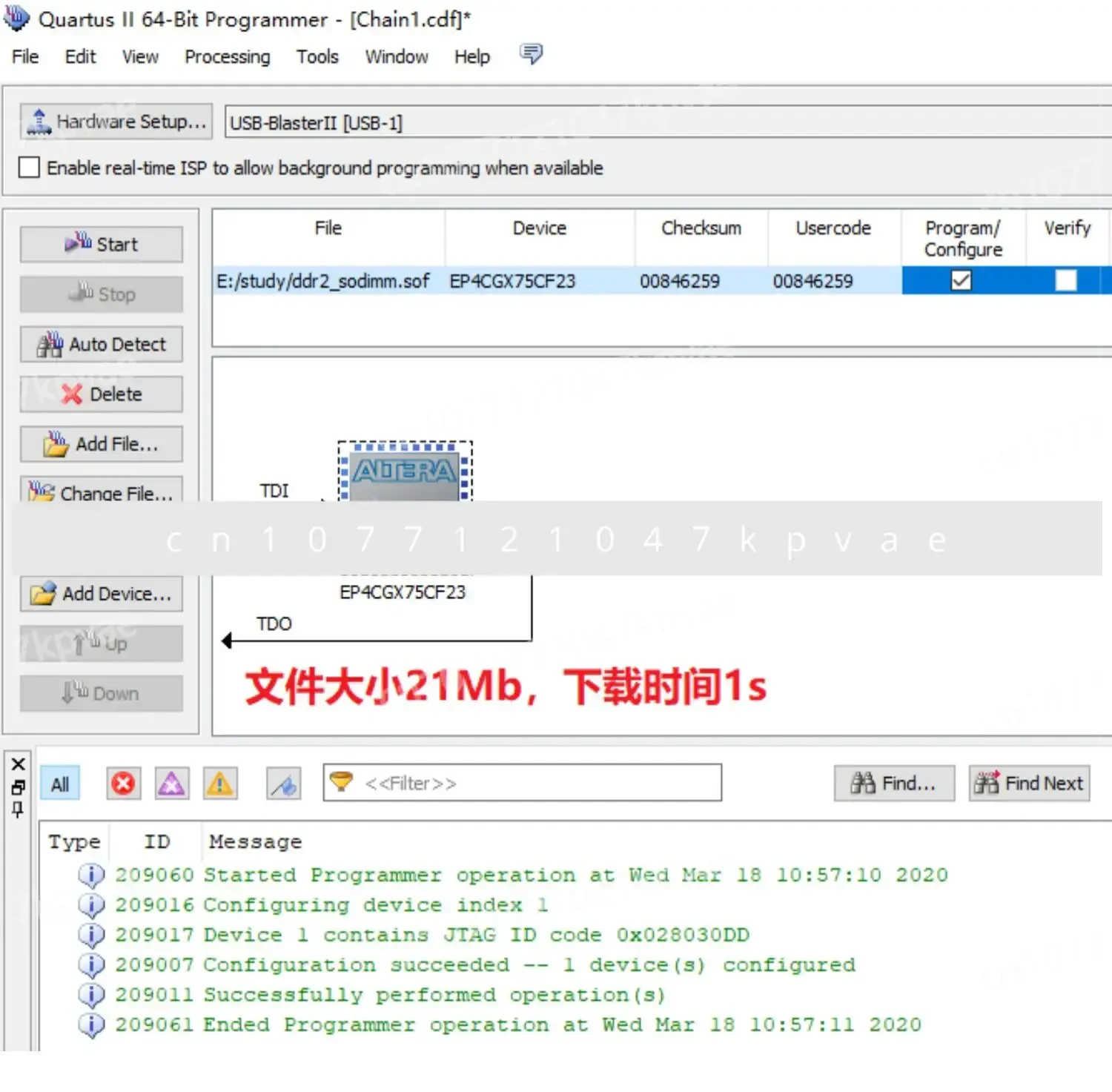
Task: Toggle flagged messages filter icon
Action: click(x=284, y=784)
